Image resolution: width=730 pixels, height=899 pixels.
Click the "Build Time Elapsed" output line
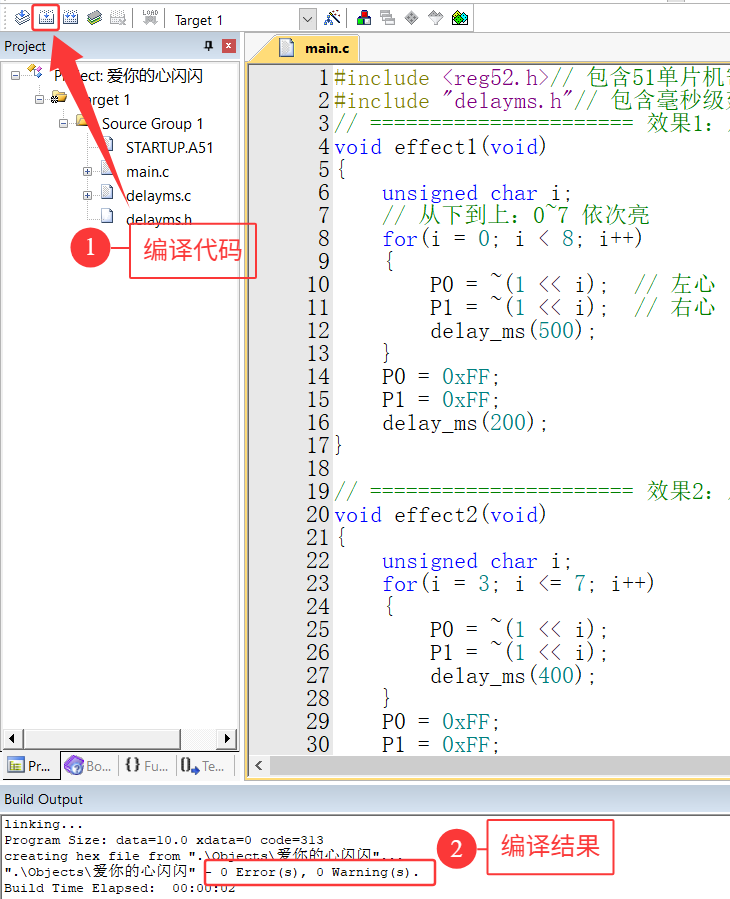(x=120, y=888)
